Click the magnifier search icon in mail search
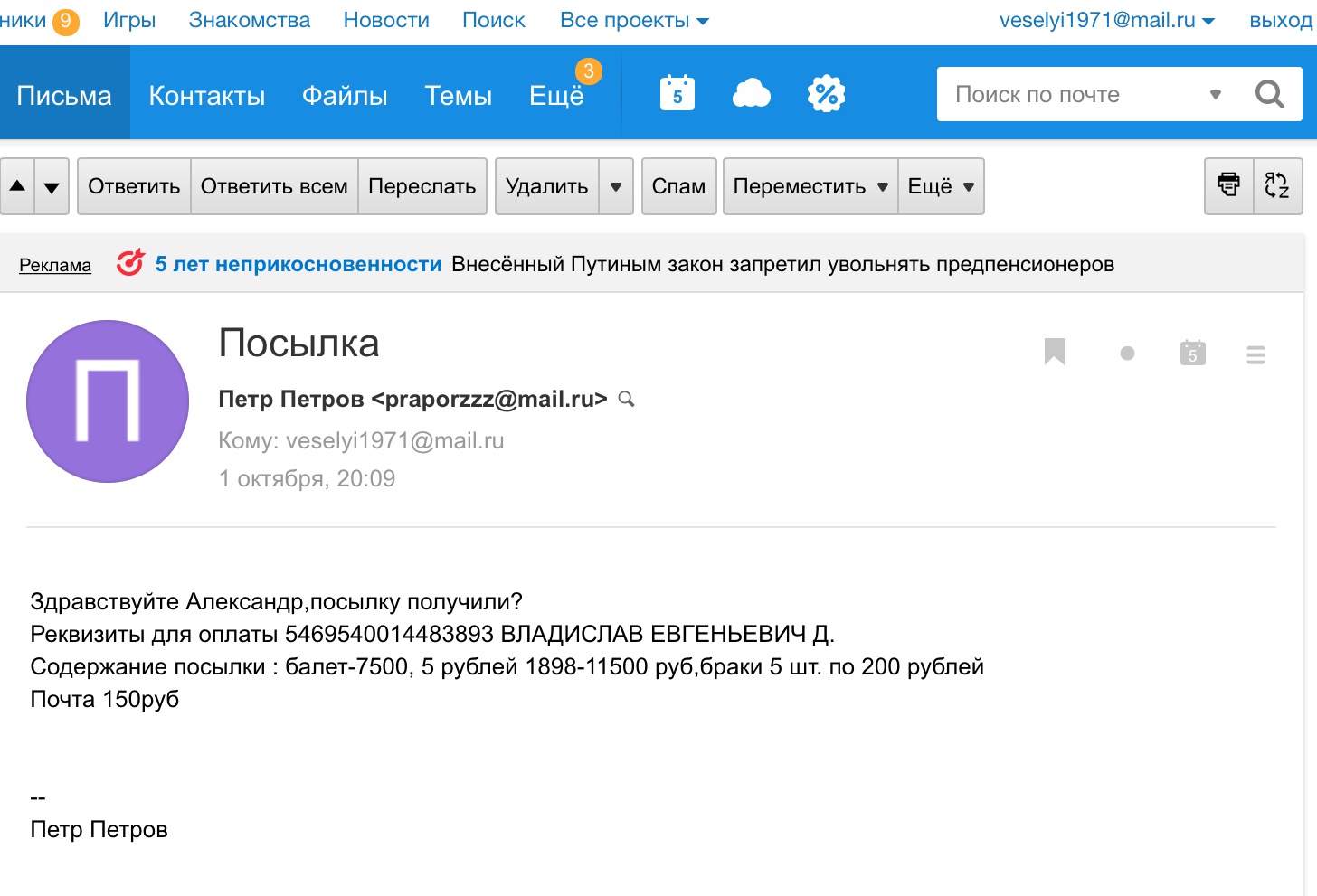 pos(1269,94)
